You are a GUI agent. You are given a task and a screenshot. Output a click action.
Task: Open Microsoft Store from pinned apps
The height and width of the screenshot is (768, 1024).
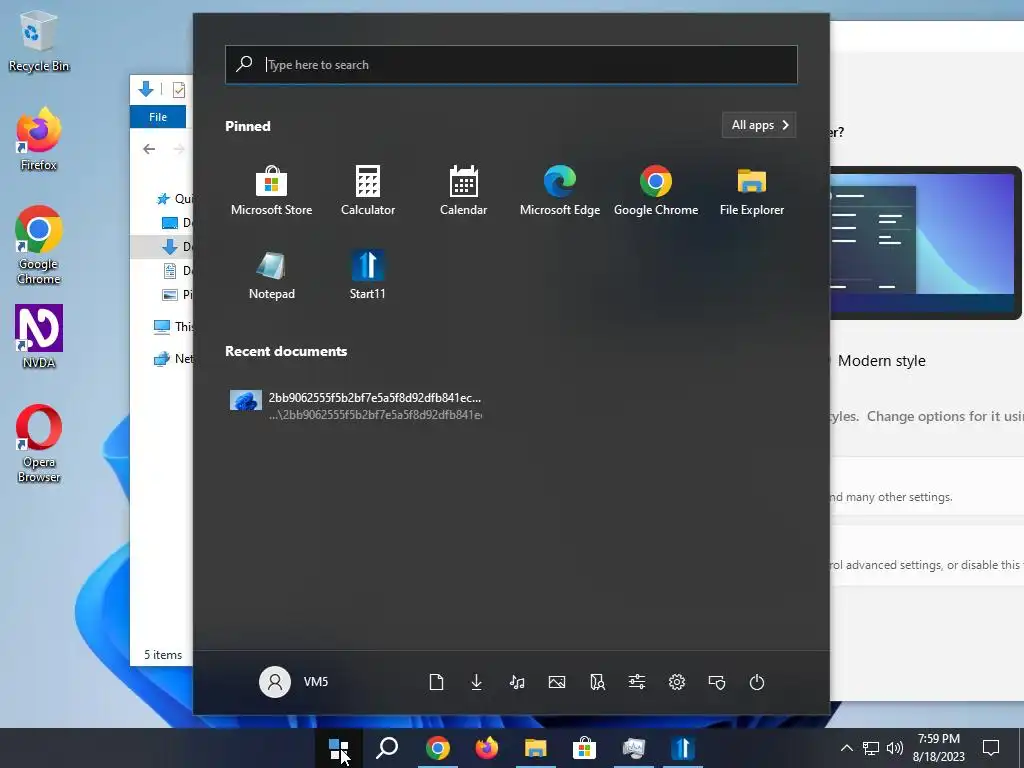click(271, 190)
